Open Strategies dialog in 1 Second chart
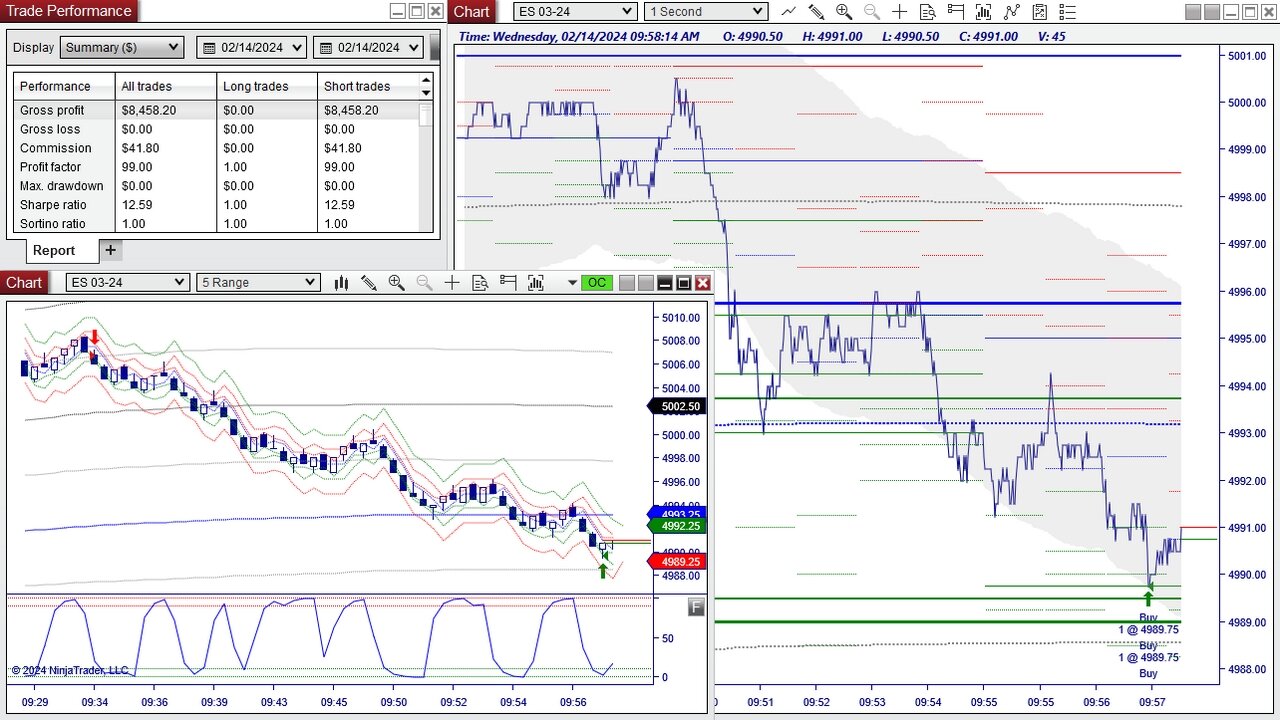 coord(1012,12)
